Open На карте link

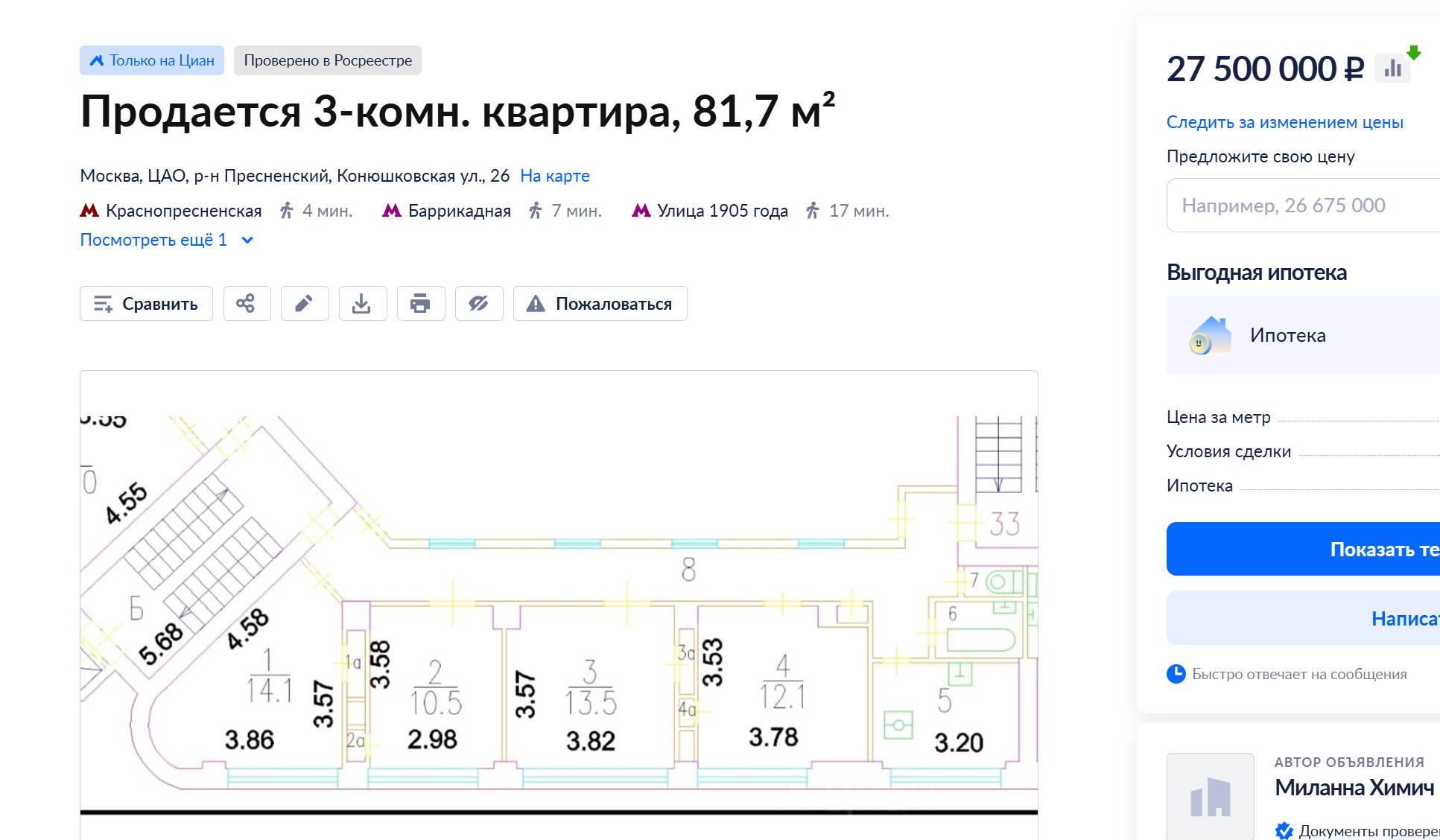(x=554, y=176)
